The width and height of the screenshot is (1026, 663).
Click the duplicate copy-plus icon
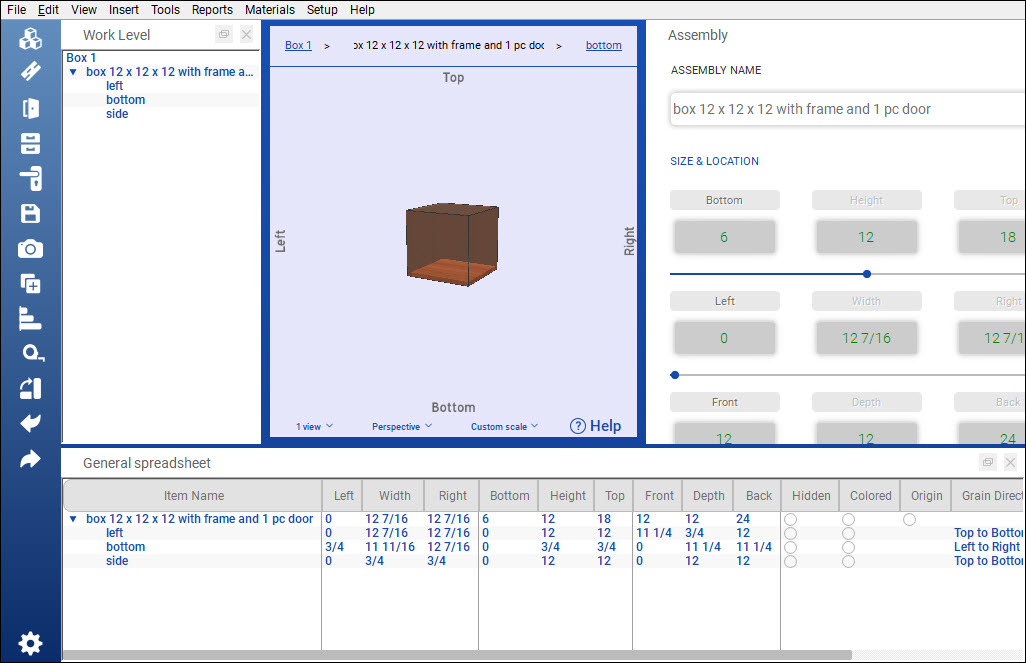(30, 283)
